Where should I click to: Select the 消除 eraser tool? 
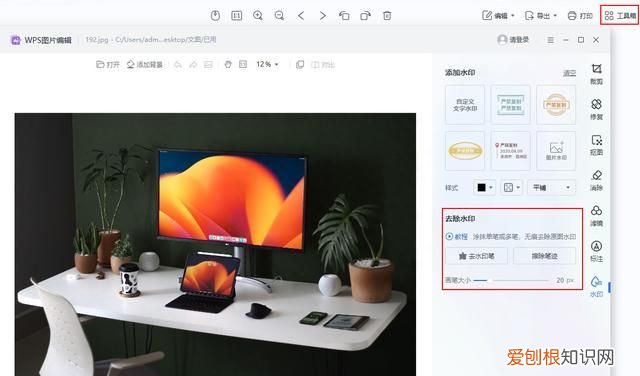point(596,180)
